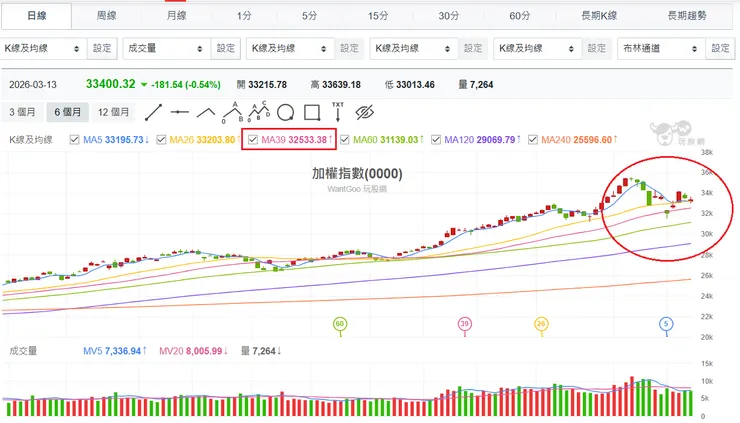
Task: Click the 成交量 volume panel label
Action: point(23,351)
